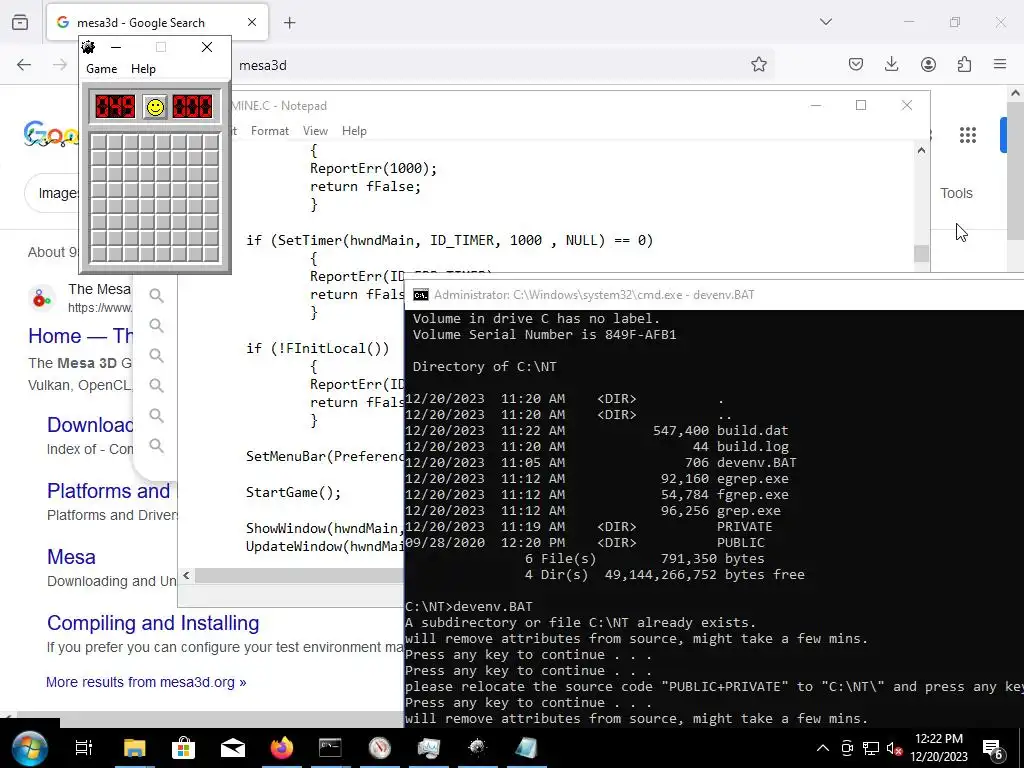1024x768 pixels.
Task: Open the 'Mesa' sublink result
Action: click(71, 557)
